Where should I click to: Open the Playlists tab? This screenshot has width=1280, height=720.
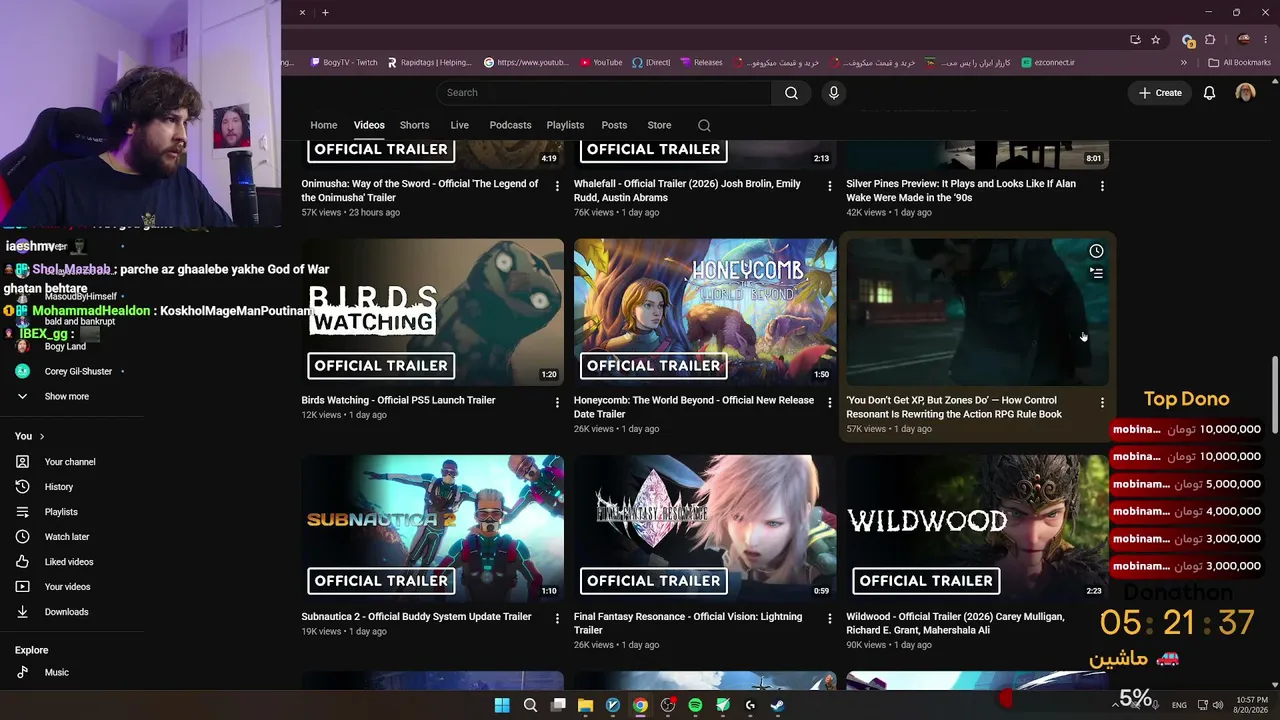pyautogui.click(x=565, y=125)
